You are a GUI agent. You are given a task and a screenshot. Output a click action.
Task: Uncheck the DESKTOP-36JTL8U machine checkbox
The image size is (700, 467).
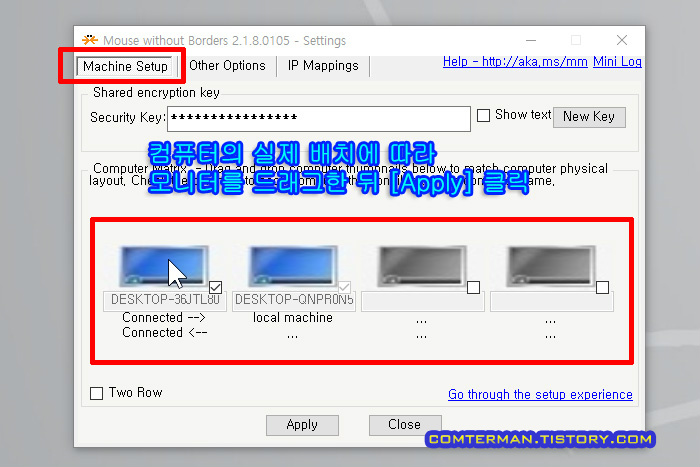click(x=215, y=288)
